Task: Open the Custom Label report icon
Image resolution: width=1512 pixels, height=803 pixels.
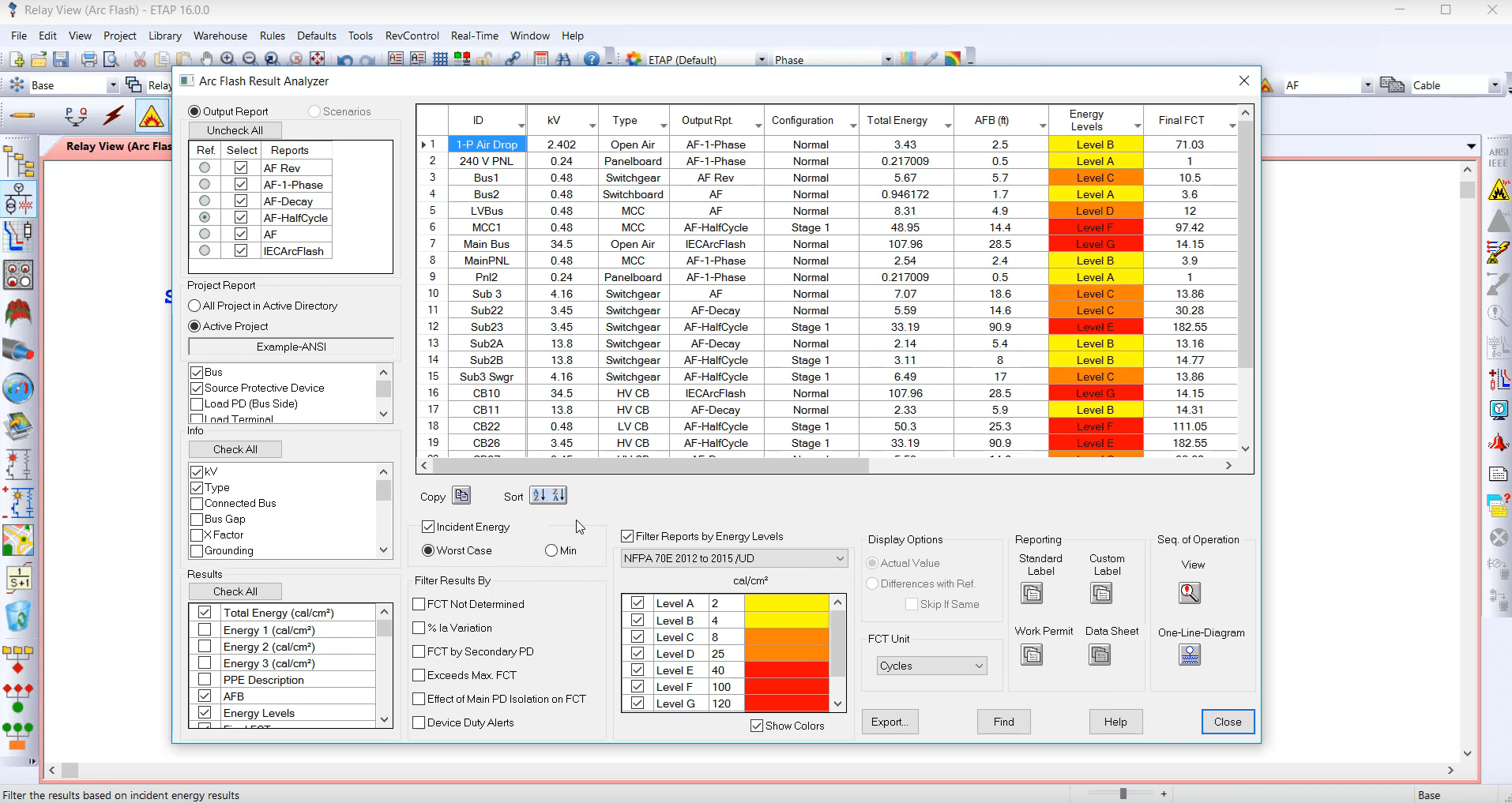Action: [x=1101, y=593]
